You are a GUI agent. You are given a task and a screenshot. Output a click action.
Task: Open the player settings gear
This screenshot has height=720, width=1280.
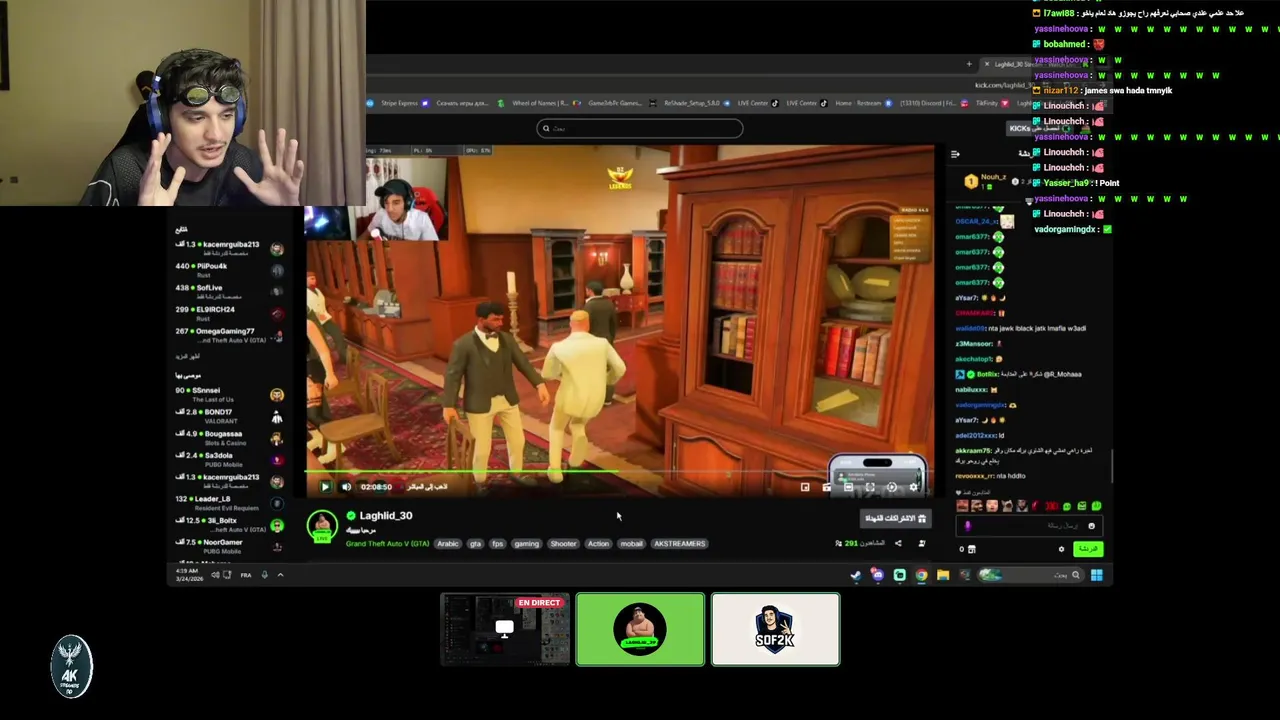913,487
